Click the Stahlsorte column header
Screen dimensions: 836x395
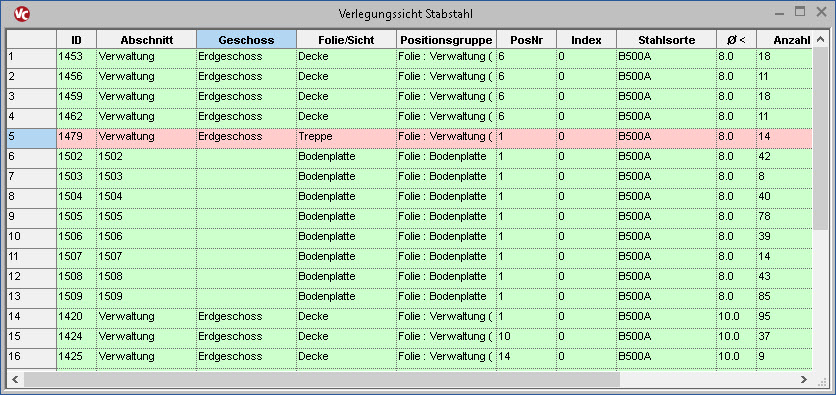pos(666,40)
